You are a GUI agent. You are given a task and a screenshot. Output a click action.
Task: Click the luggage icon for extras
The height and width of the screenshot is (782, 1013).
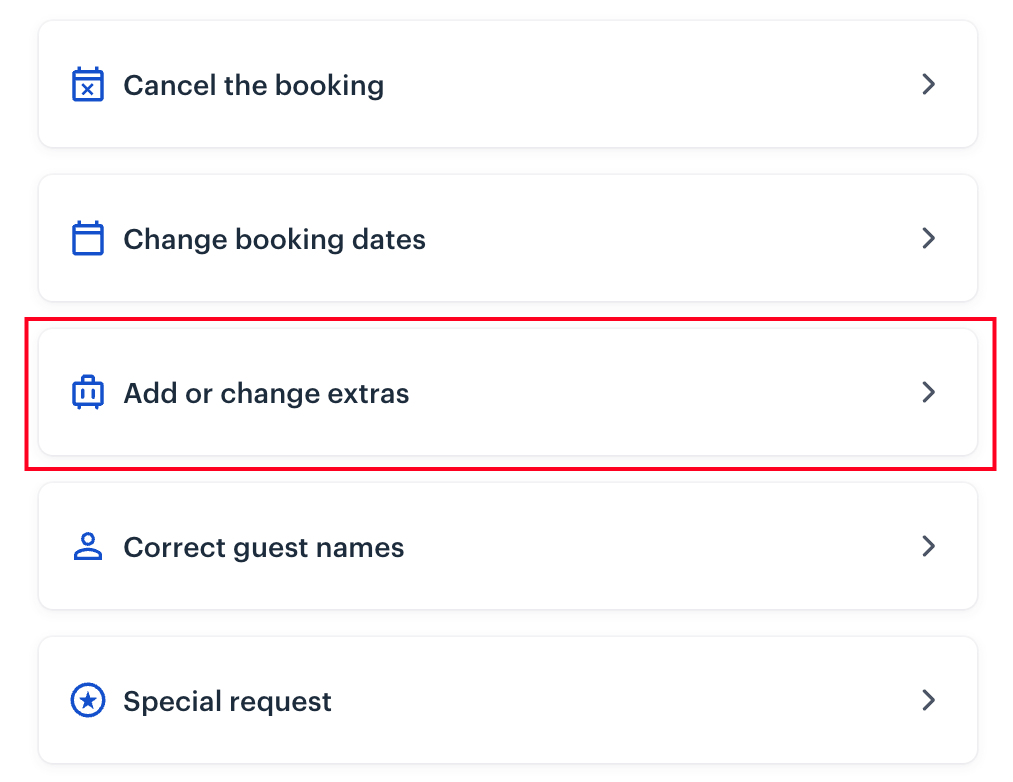tap(88, 393)
